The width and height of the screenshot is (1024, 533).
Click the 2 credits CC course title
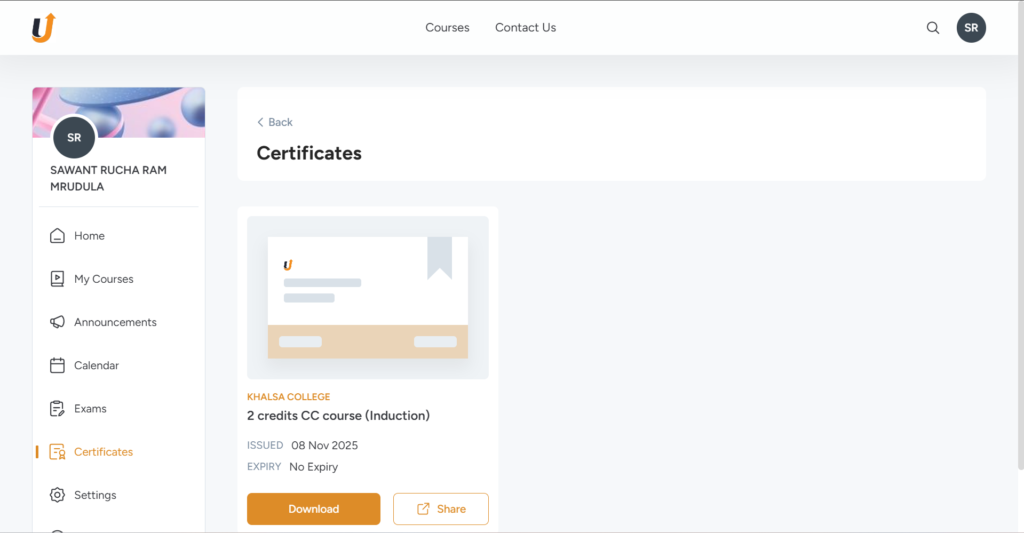[x=338, y=416]
